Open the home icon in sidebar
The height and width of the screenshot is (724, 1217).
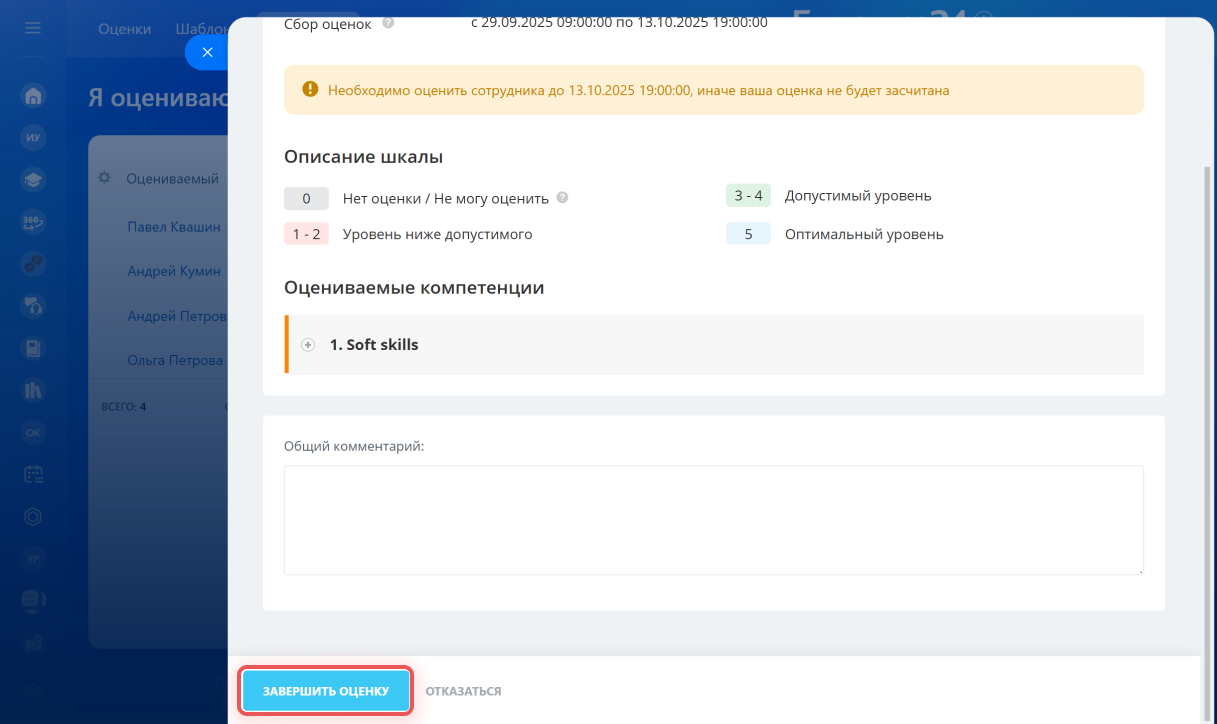click(33, 96)
